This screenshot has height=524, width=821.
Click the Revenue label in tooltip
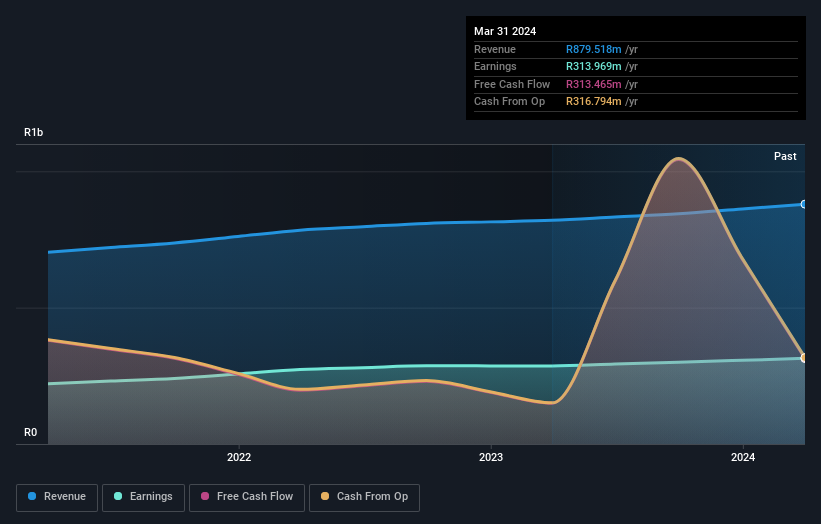(x=495, y=49)
